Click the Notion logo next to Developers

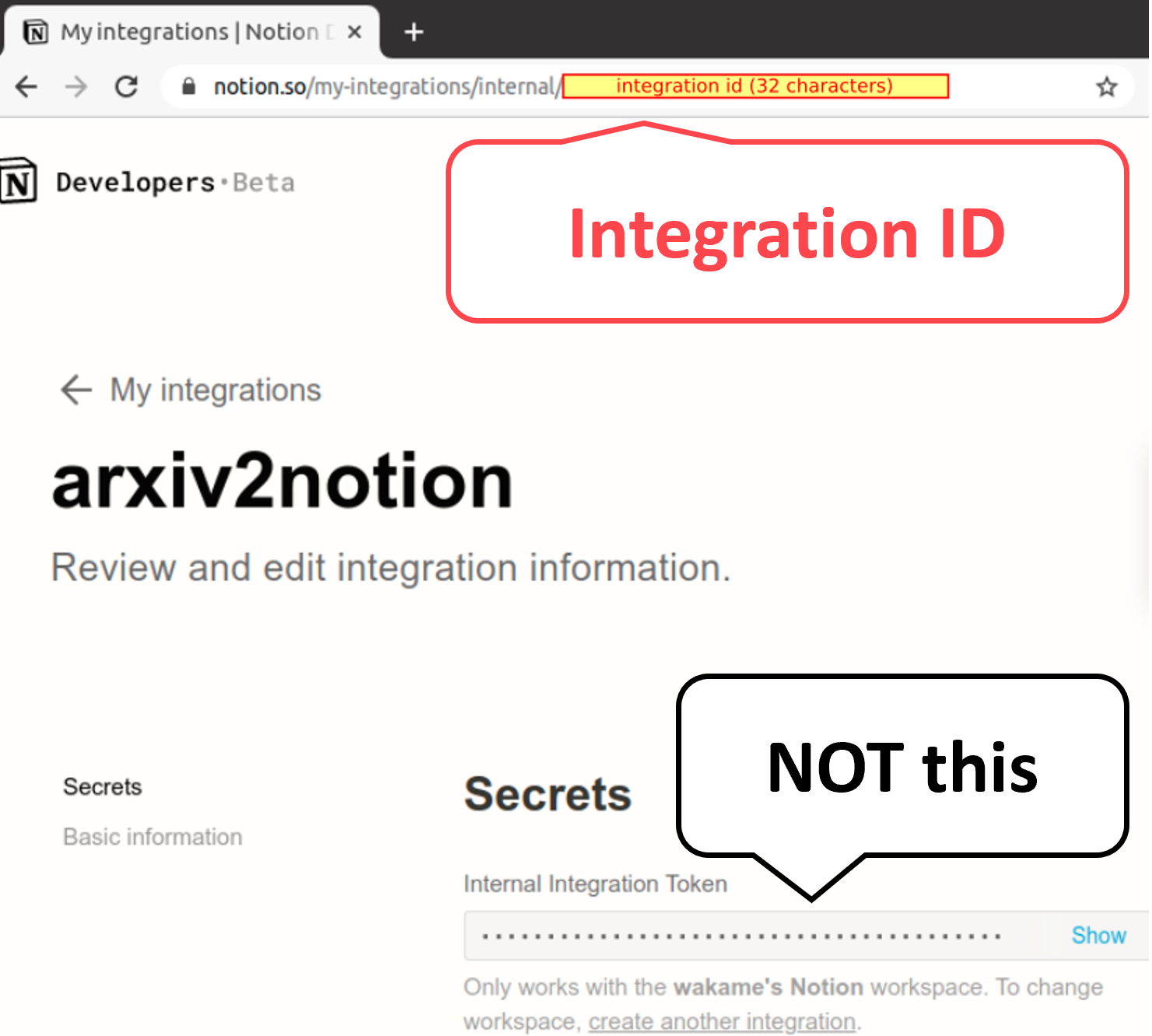click(18, 181)
